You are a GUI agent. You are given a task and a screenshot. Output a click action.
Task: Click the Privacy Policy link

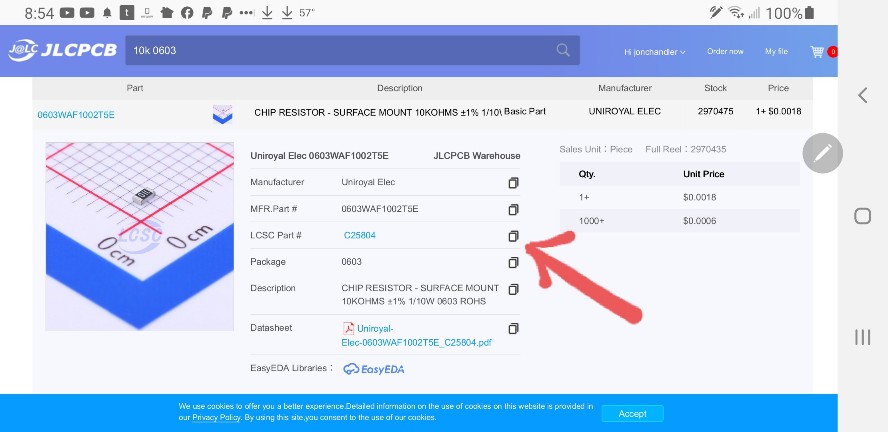point(216,417)
